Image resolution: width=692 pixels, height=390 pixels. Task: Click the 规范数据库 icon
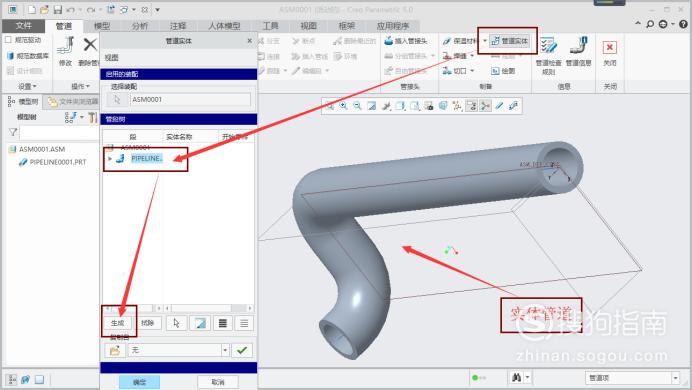(11, 56)
